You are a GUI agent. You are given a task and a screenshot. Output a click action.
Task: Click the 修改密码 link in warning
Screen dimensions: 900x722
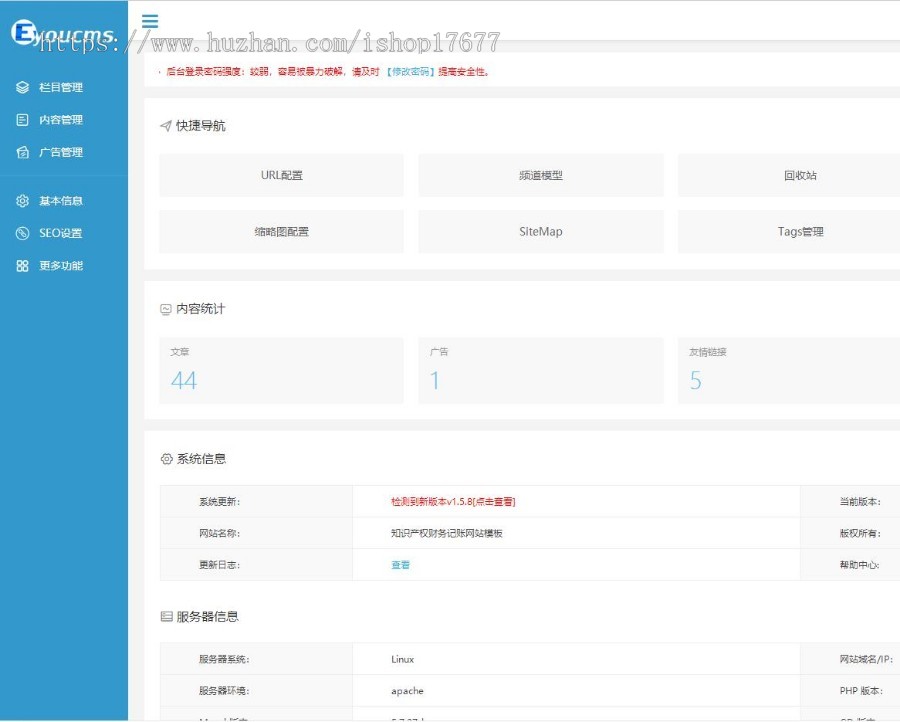coord(410,72)
